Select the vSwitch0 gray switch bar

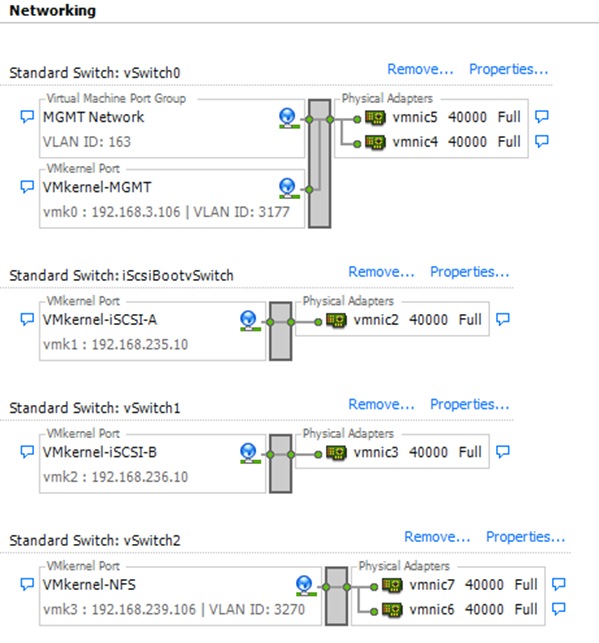click(320, 163)
